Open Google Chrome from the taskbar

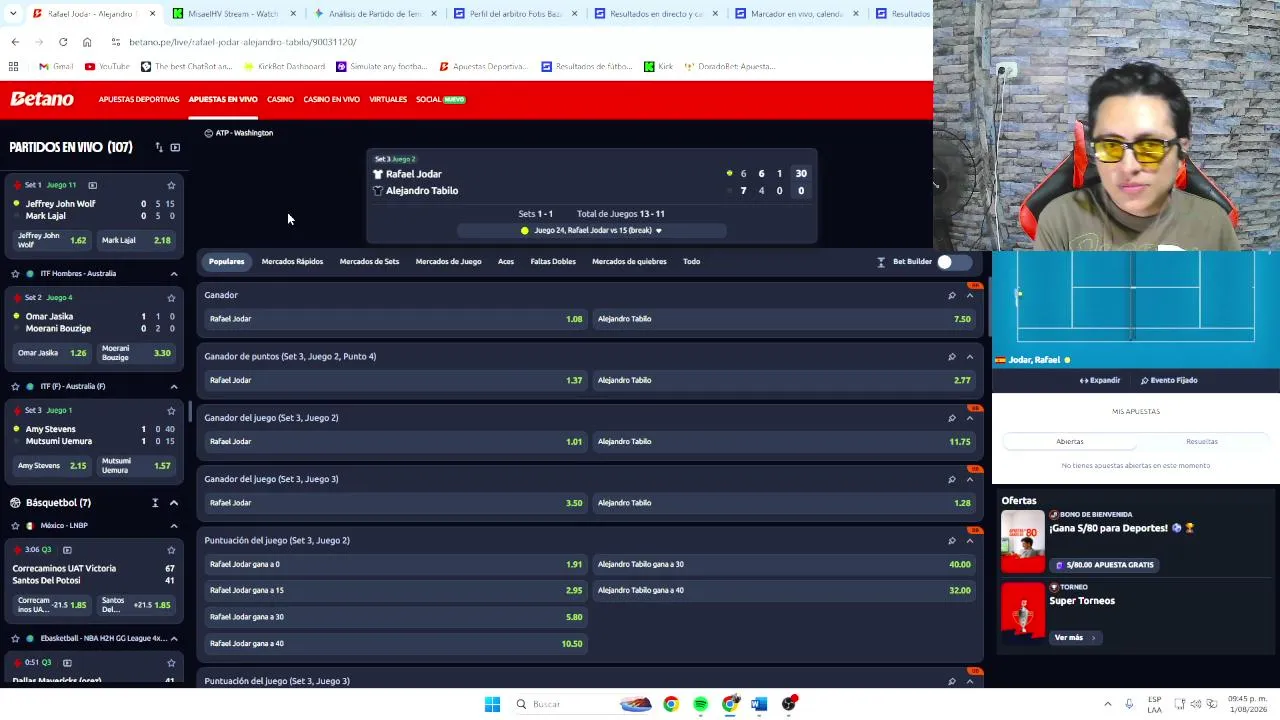pos(671,704)
